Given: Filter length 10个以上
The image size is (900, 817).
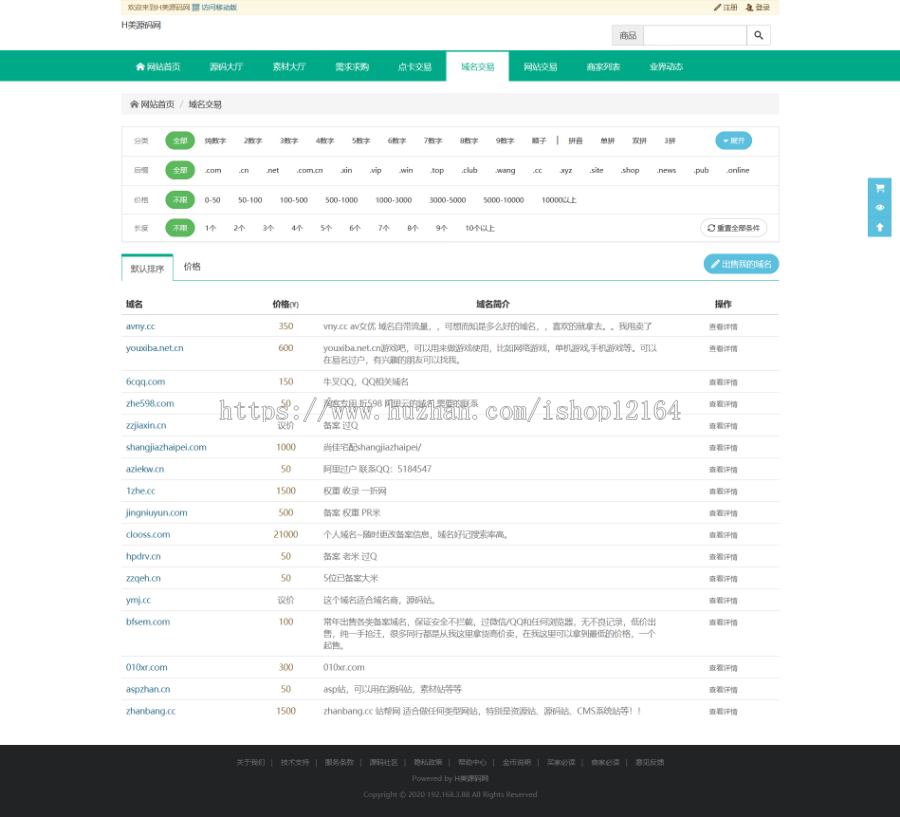Looking at the screenshot, I should pos(480,228).
